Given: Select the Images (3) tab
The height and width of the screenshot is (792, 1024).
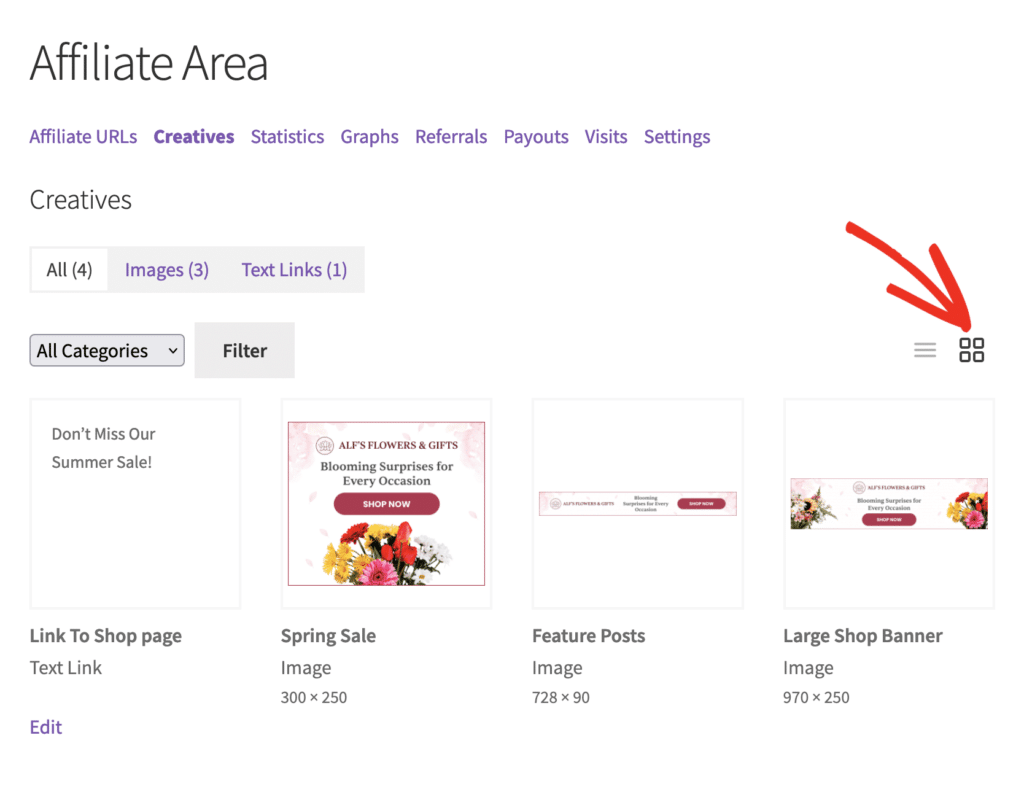Looking at the screenshot, I should [x=167, y=270].
